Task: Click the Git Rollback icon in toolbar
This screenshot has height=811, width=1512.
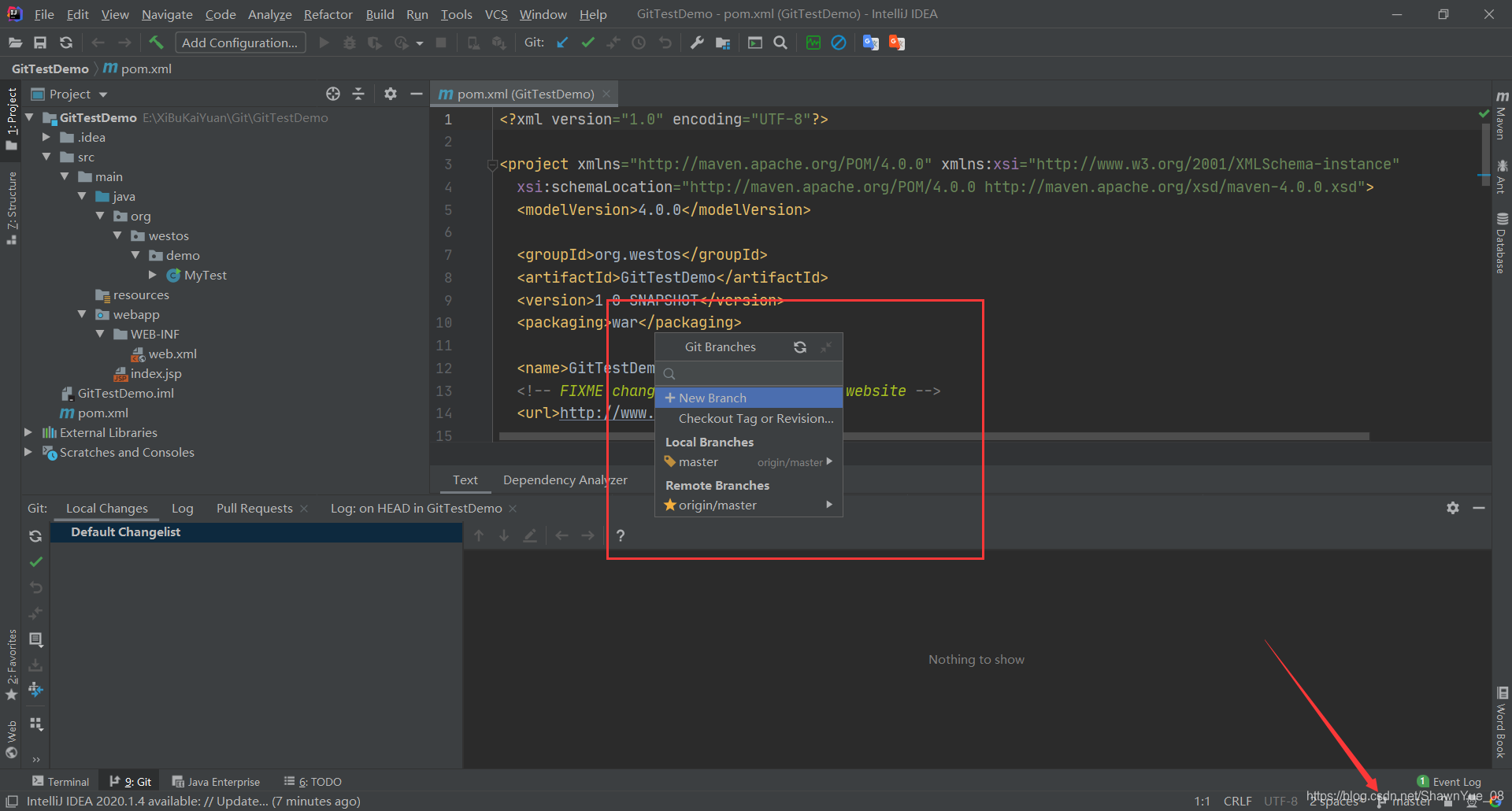Action: tap(665, 43)
